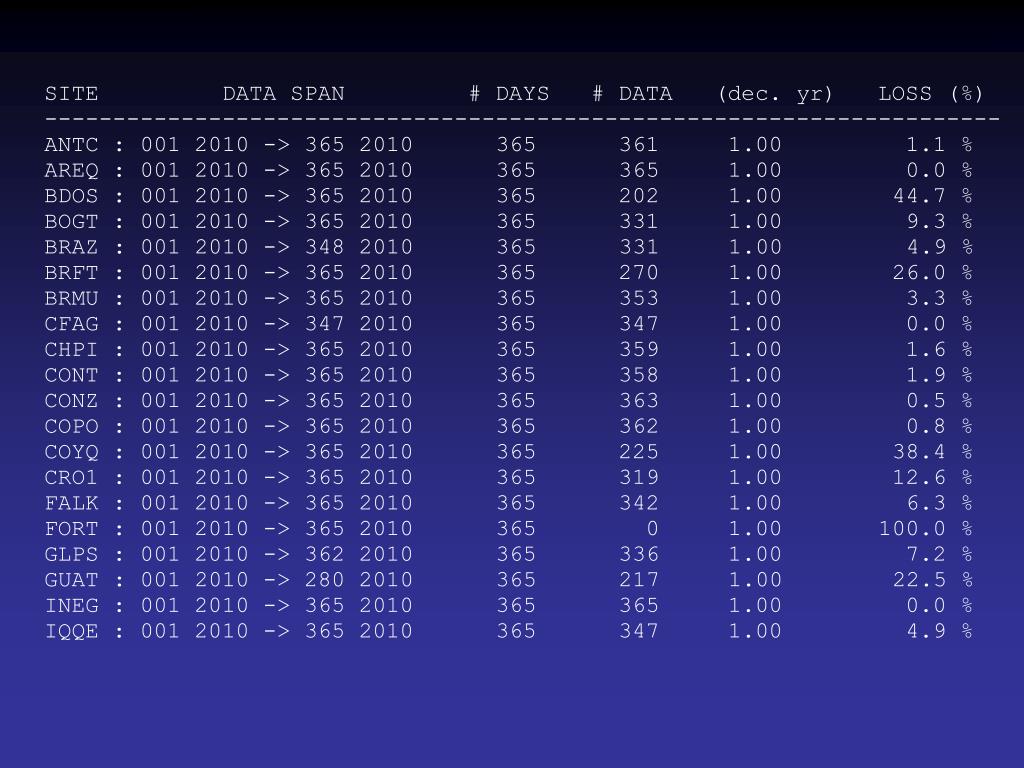This screenshot has width=1024, height=768.
Task: Click the # DATA value 359 for CHPI
Action: point(639,349)
